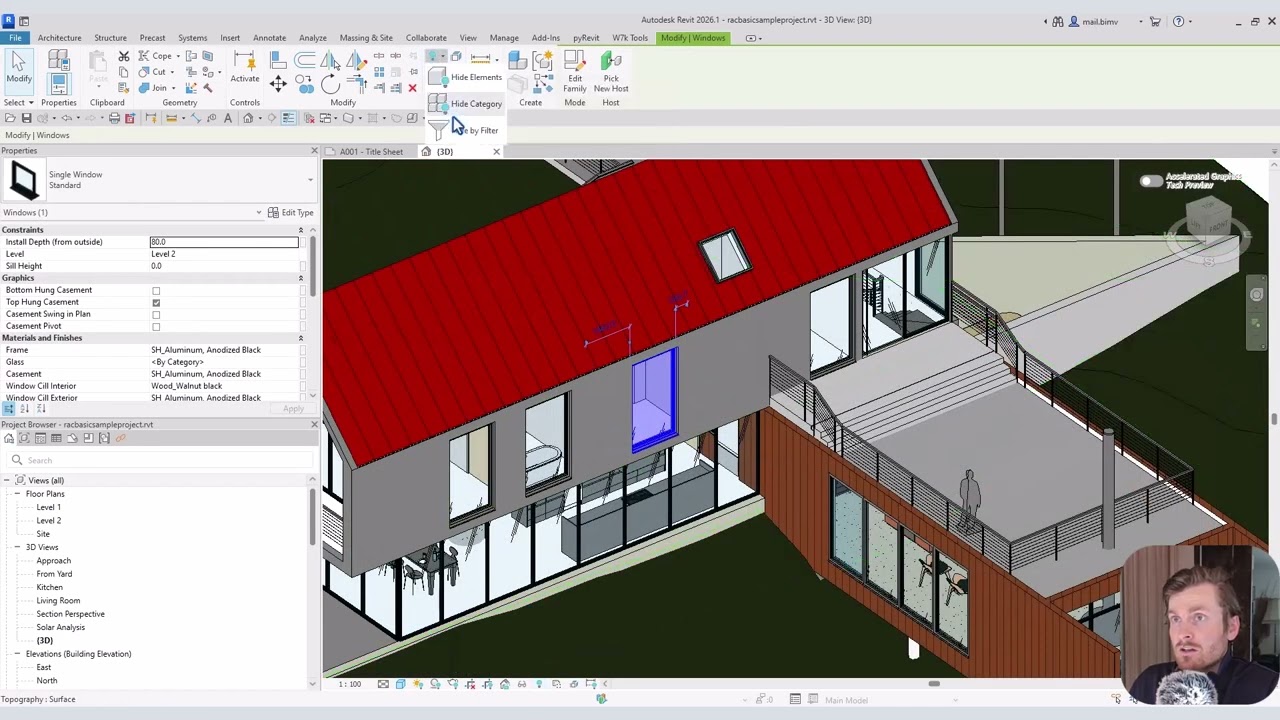Click the Move tool in Modify panel
1280x720 pixels.
(278, 84)
